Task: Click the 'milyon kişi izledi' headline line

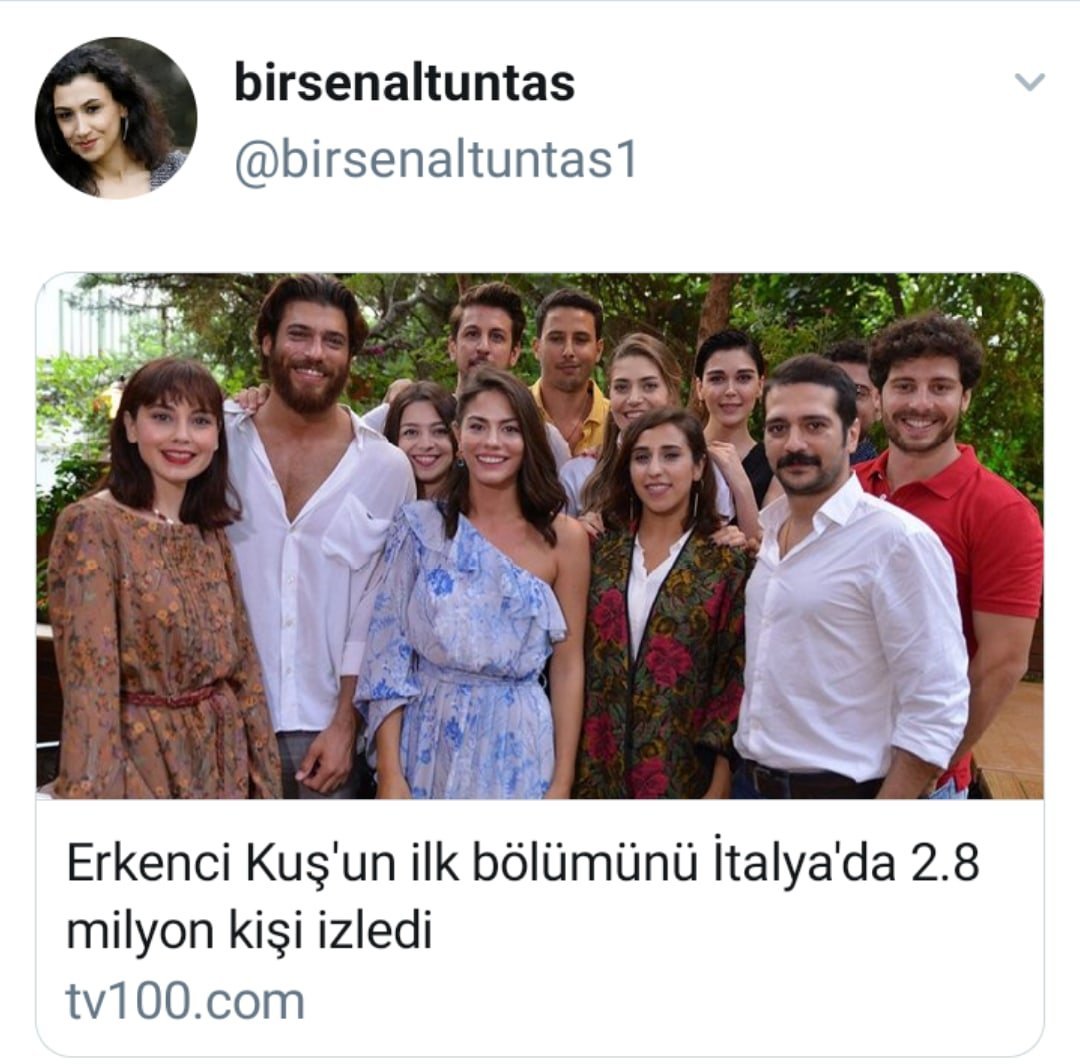Action: tap(249, 931)
